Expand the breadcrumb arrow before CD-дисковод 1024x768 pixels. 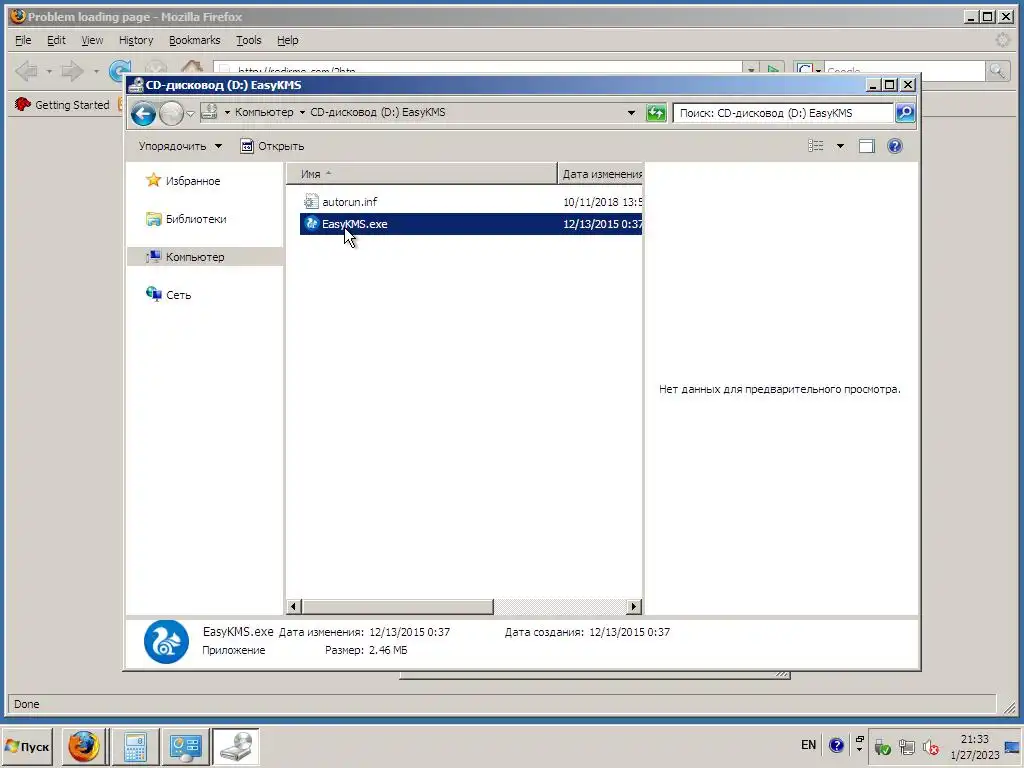click(x=302, y=112)
